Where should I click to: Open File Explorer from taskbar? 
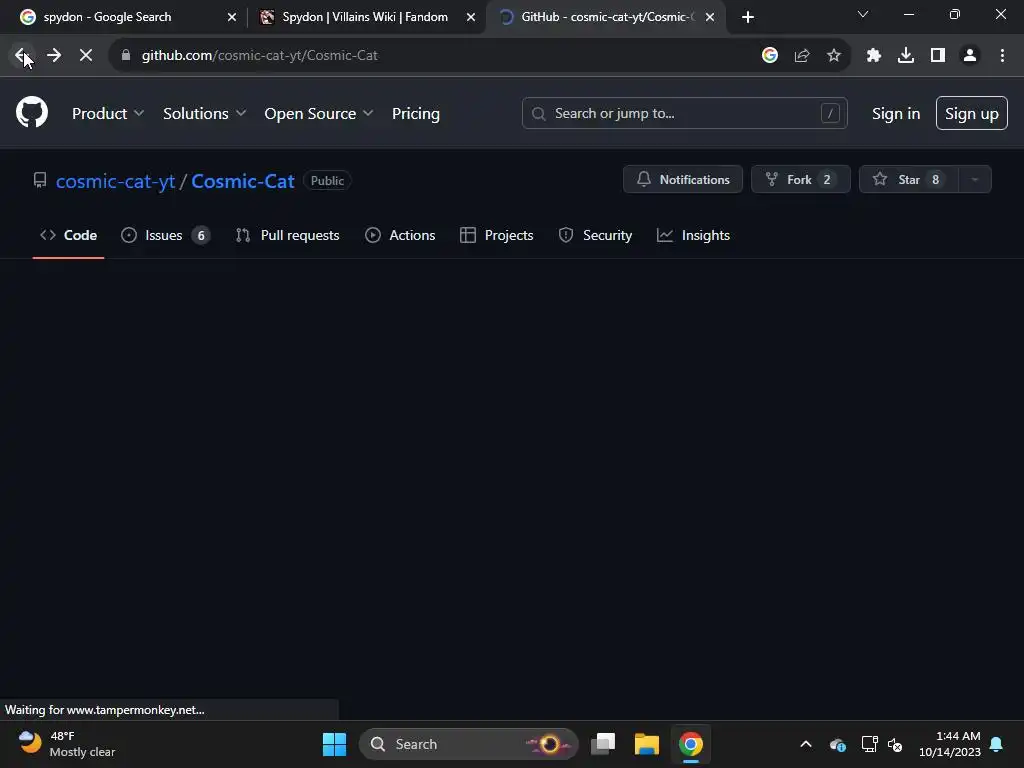click(647, 744)
